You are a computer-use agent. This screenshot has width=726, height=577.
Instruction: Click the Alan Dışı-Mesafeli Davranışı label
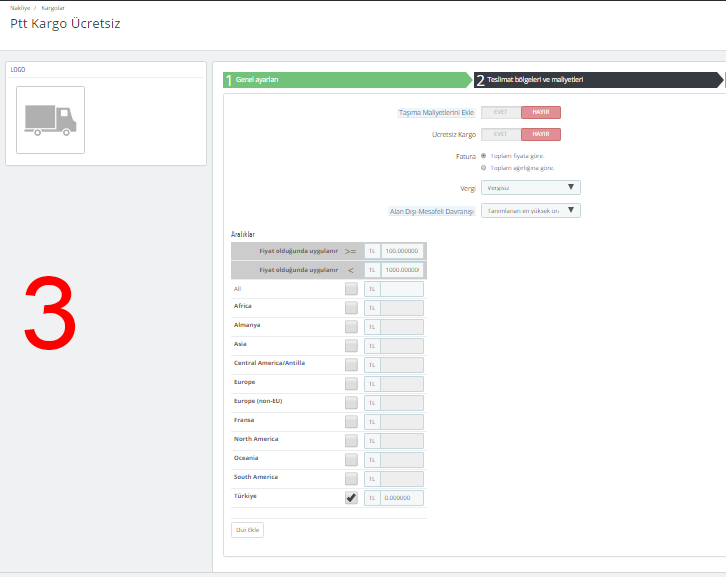[432, 211]
